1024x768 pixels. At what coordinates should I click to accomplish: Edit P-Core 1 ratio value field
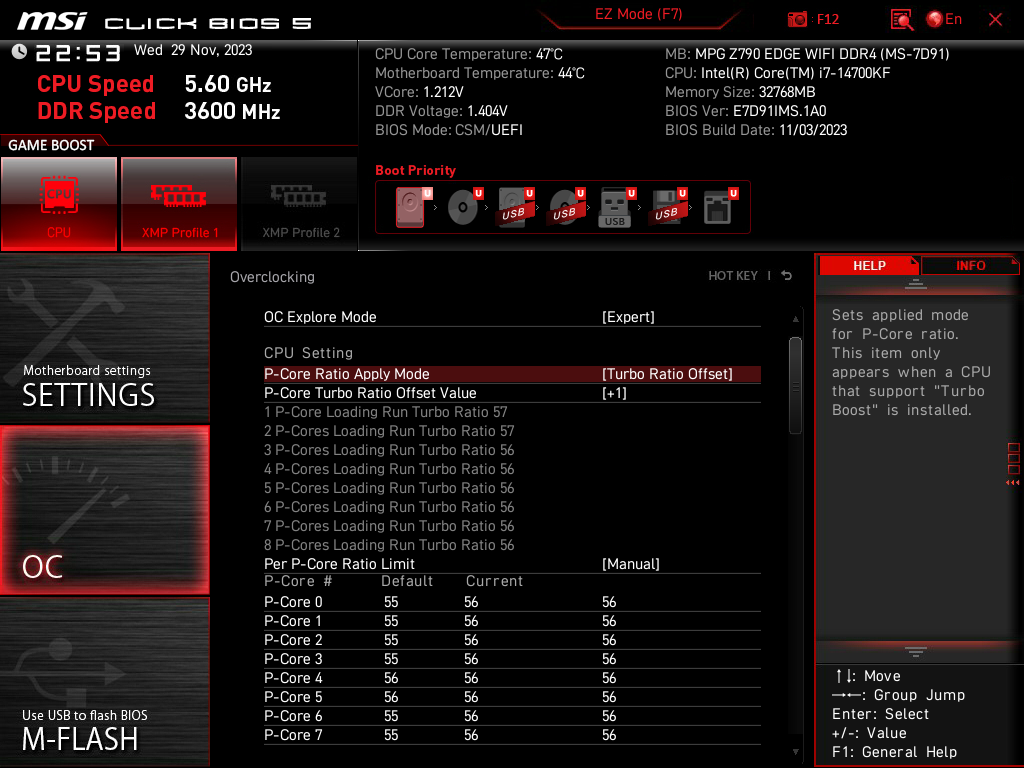[609, 621]
